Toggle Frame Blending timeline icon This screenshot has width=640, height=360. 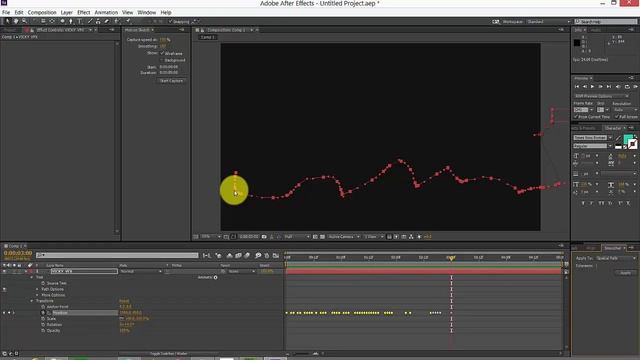pyautogui.click(x=238, y=256)
